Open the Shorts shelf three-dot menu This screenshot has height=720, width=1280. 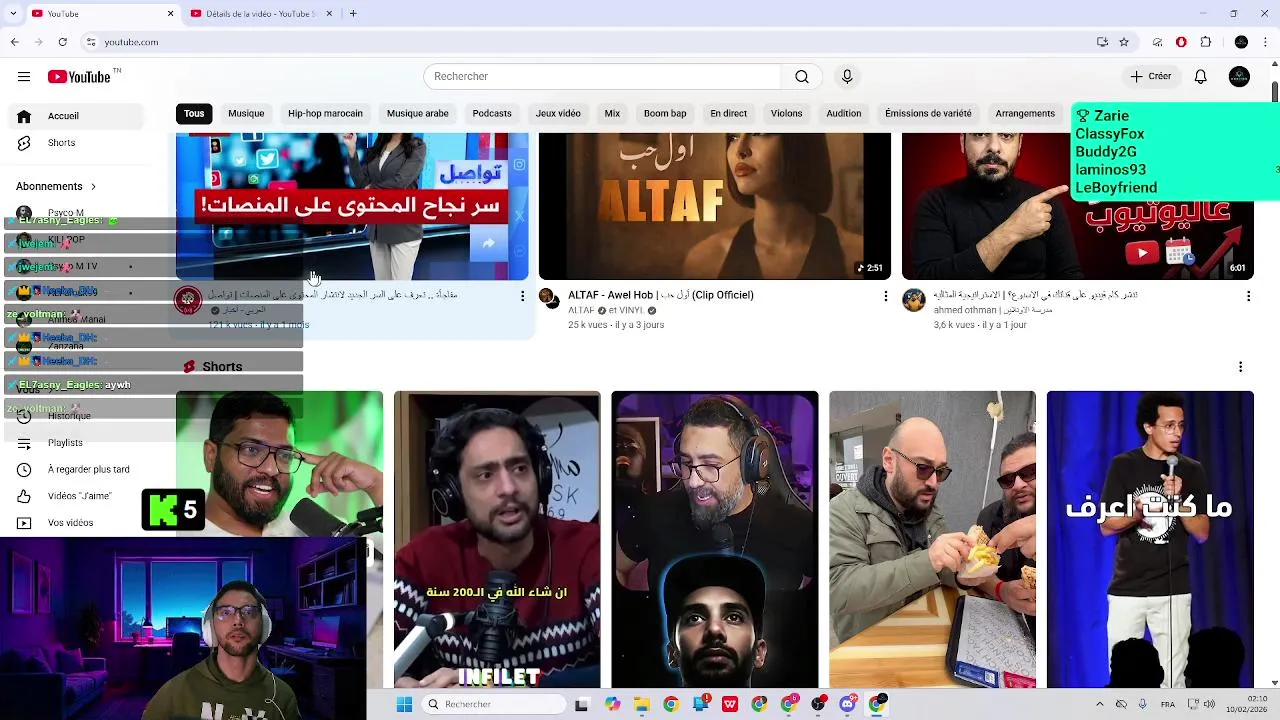point(1240,367)
